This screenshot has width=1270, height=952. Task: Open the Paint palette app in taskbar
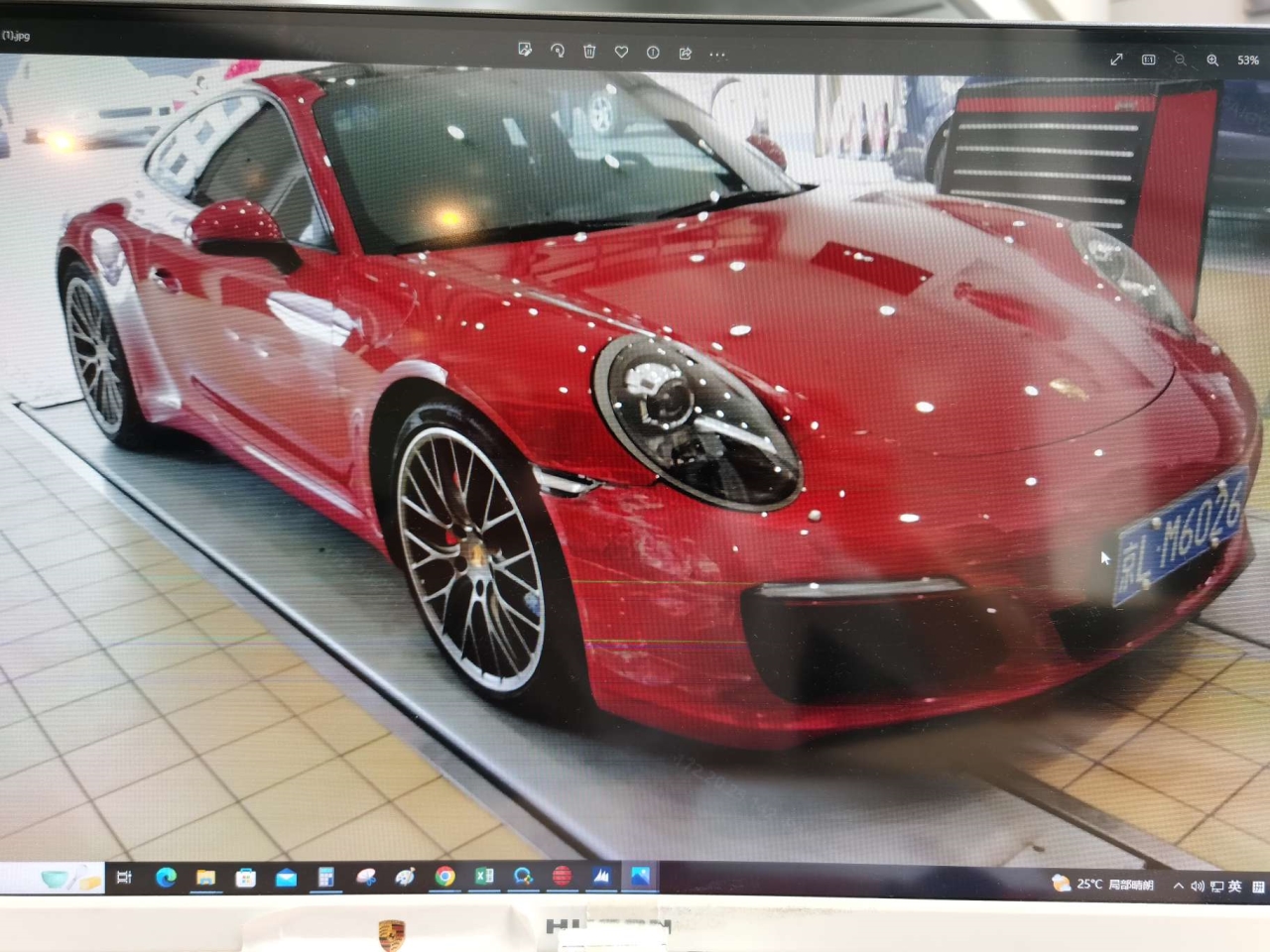[405, 878]
